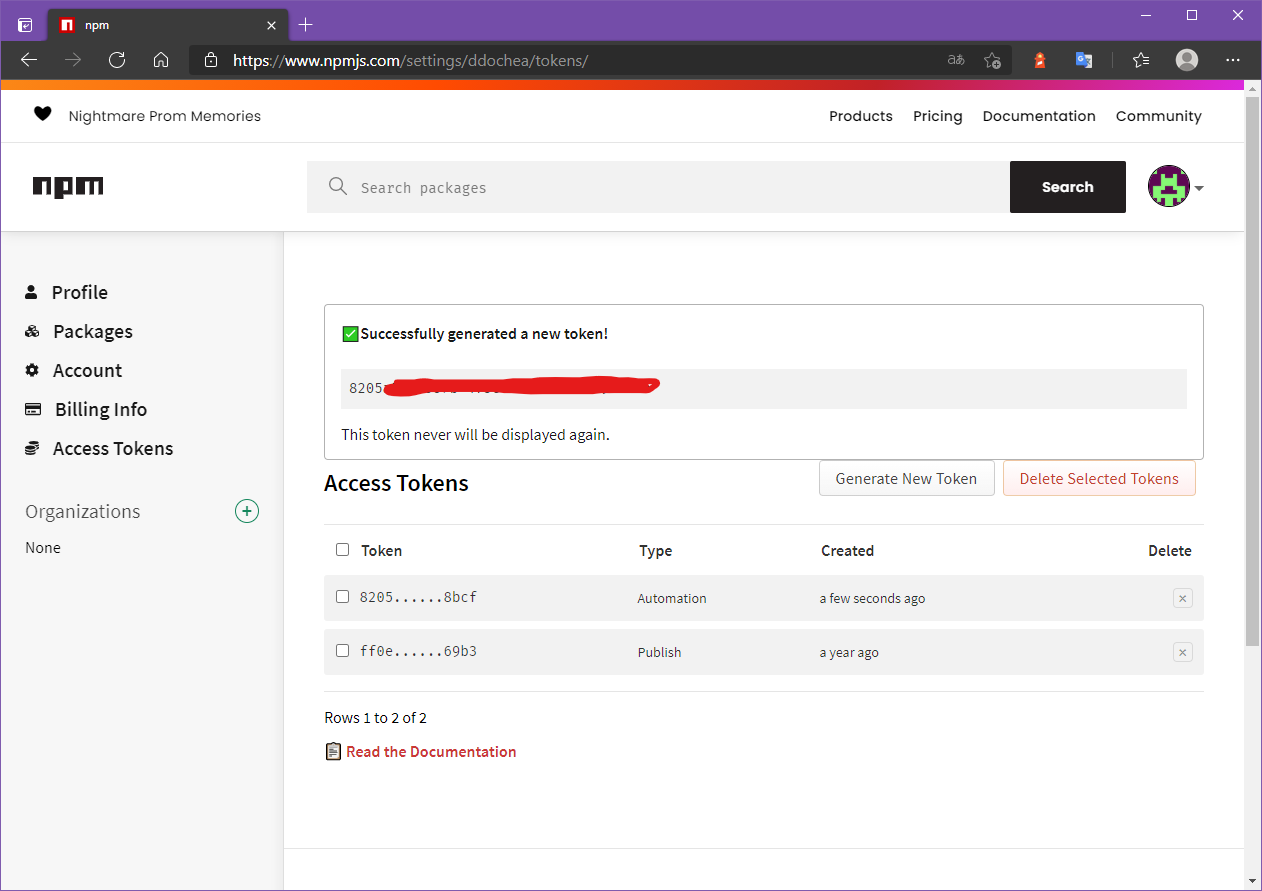Click the browser address bar URL

pyautogui.click(x=410, y=60)
